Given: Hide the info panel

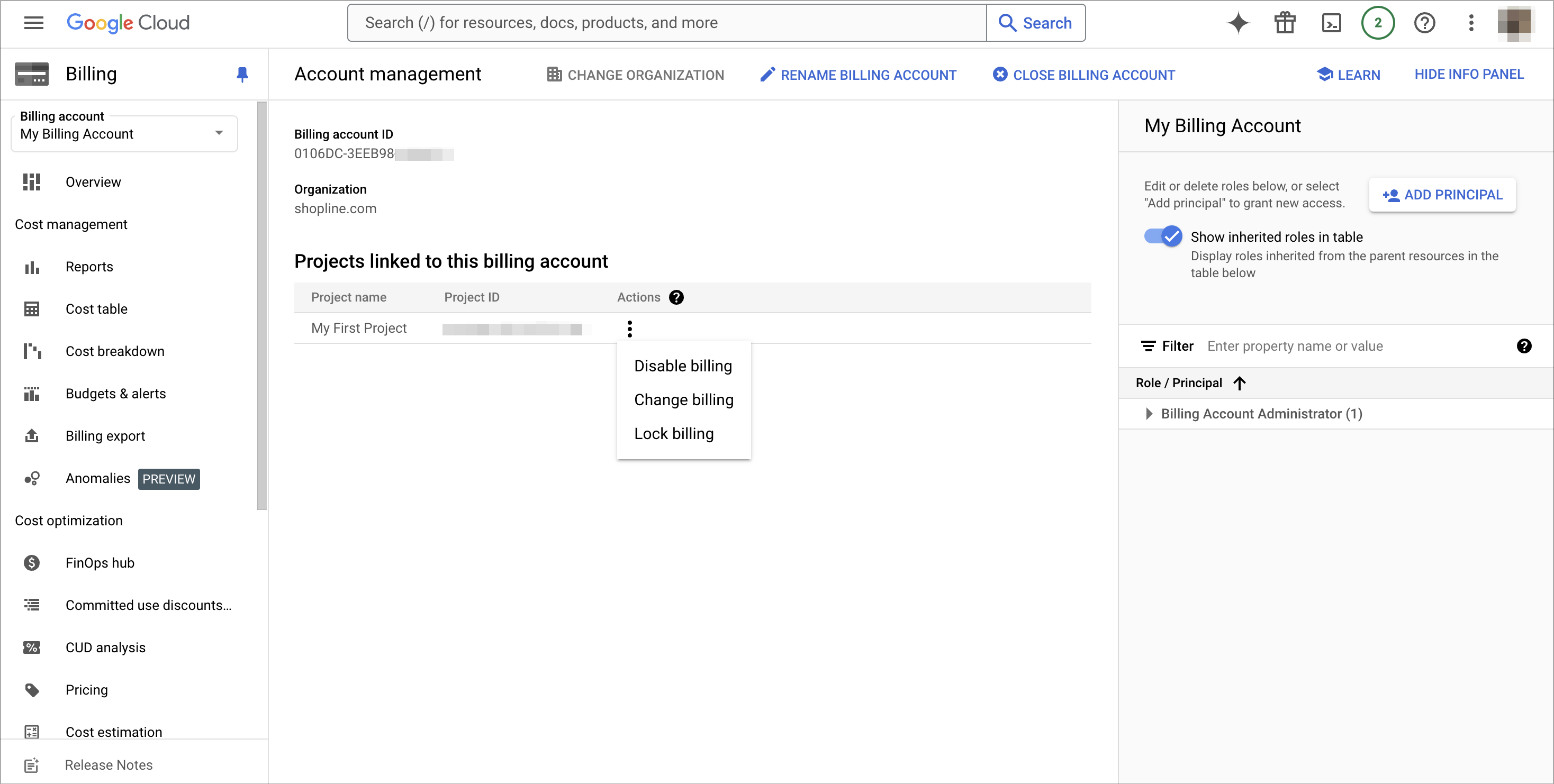Looking at the screenshot, I should click(x=1469, y=74).
